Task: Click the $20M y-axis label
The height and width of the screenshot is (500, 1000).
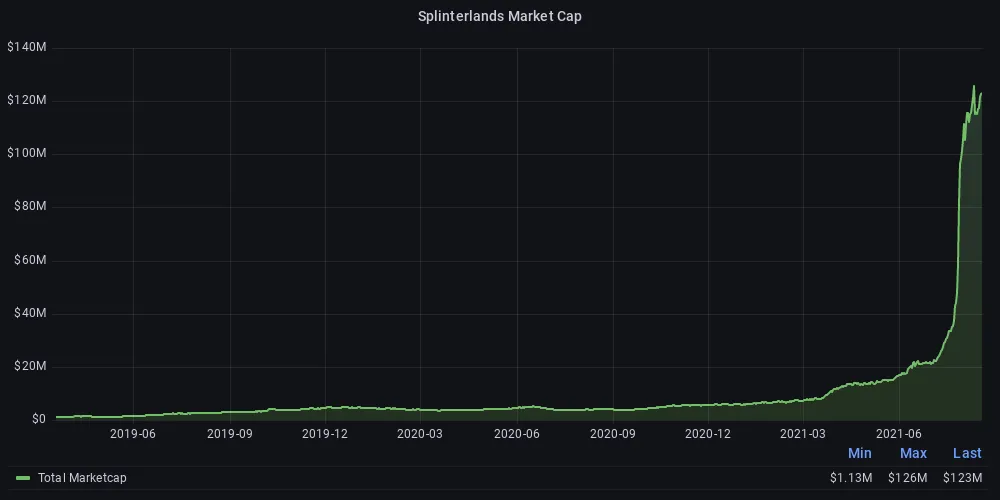Action: click(x=29, y=366)
